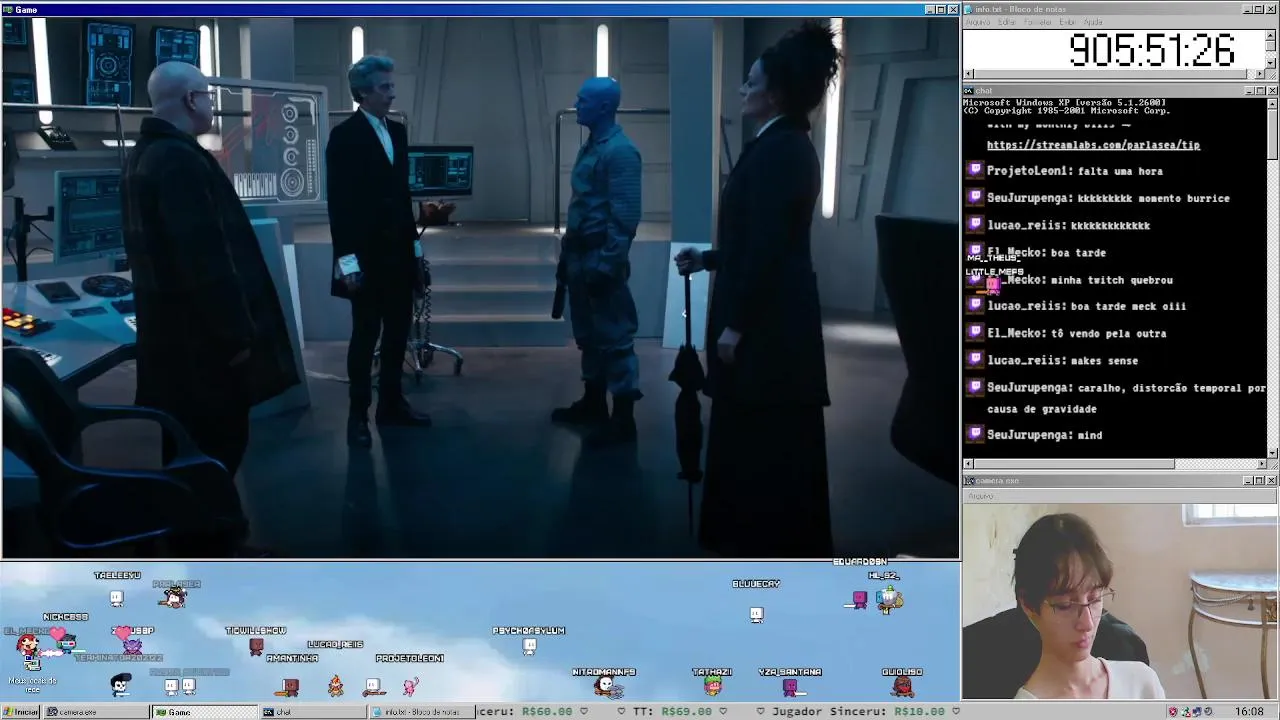This screenshot has width=1280, height=720.
Task: Click the Twitch badge beside El_Mecko boa tarde
Action: tap(975, 252)
